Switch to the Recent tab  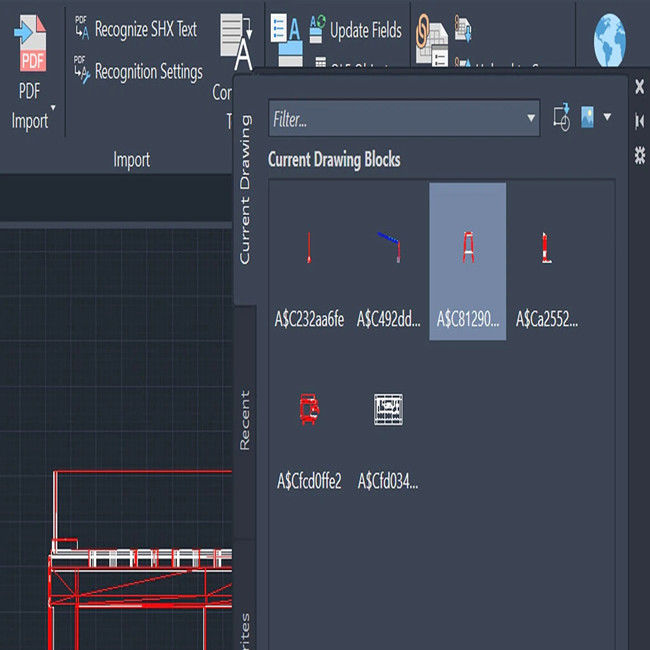point(246,420)
